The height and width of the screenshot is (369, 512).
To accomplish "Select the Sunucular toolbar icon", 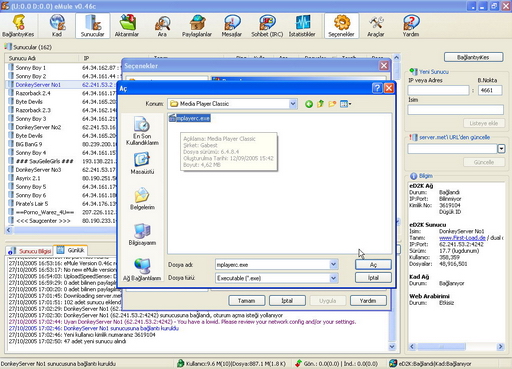I will coord(92,26).
